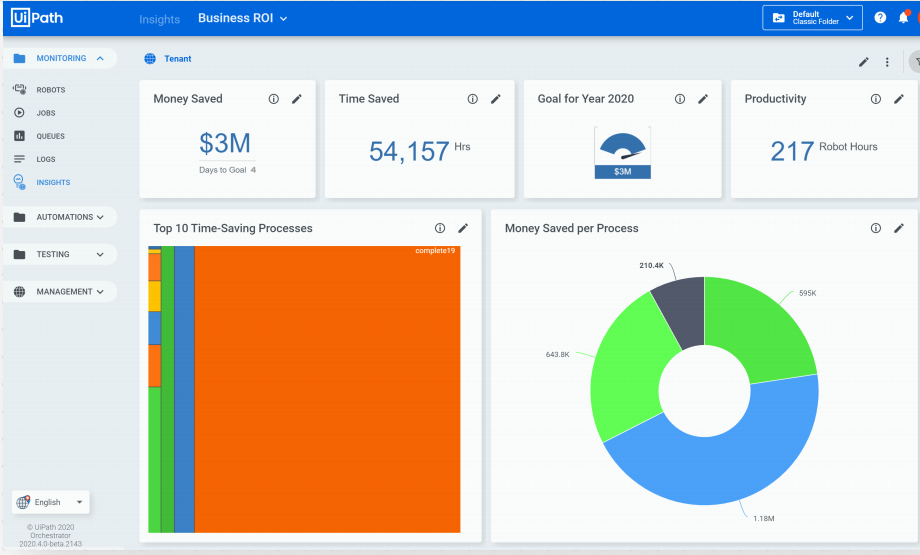Click the Testing folder icon
The image size is (920, 555).
(19, 254)
